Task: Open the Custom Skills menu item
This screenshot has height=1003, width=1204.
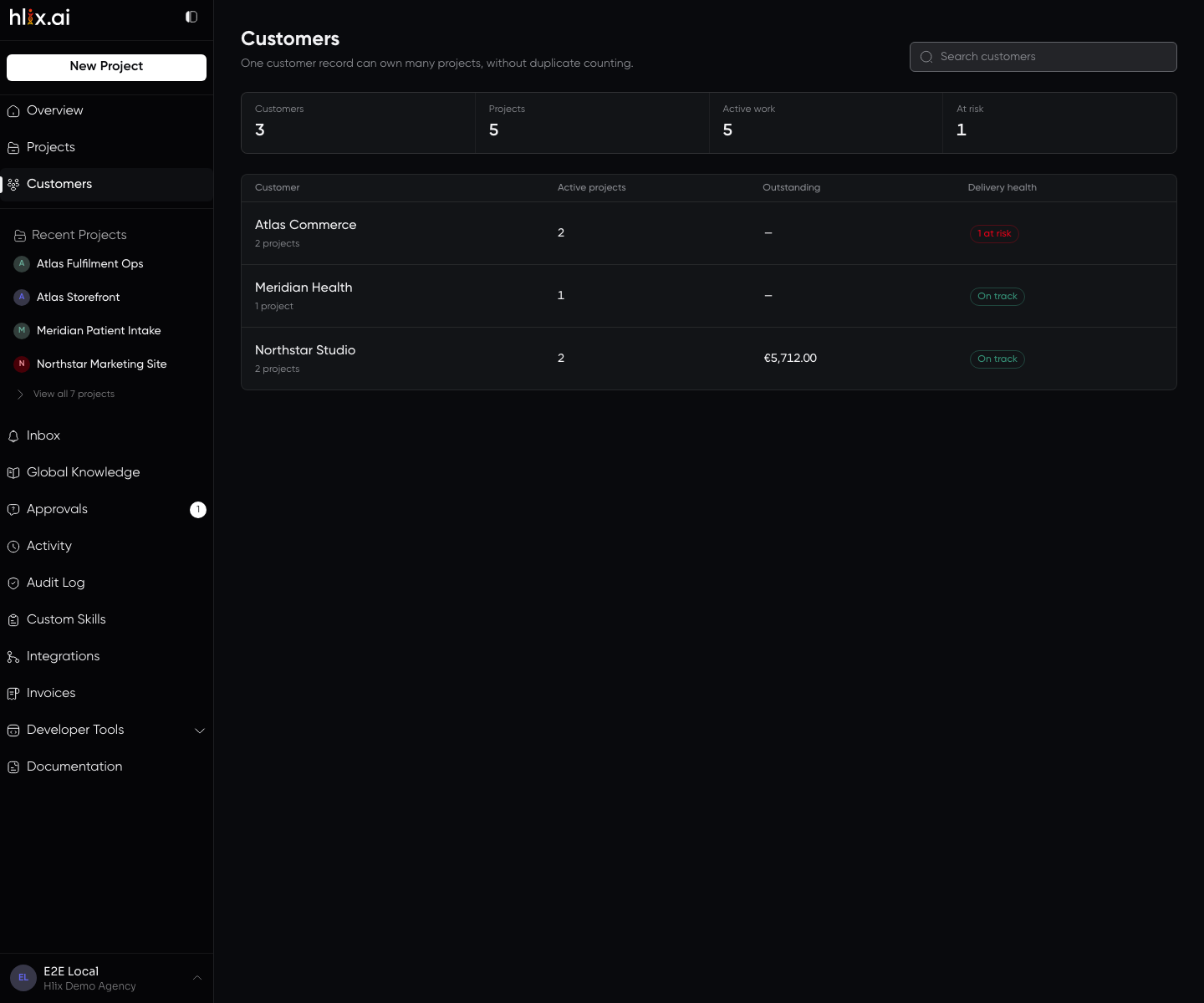Action: 106,619
